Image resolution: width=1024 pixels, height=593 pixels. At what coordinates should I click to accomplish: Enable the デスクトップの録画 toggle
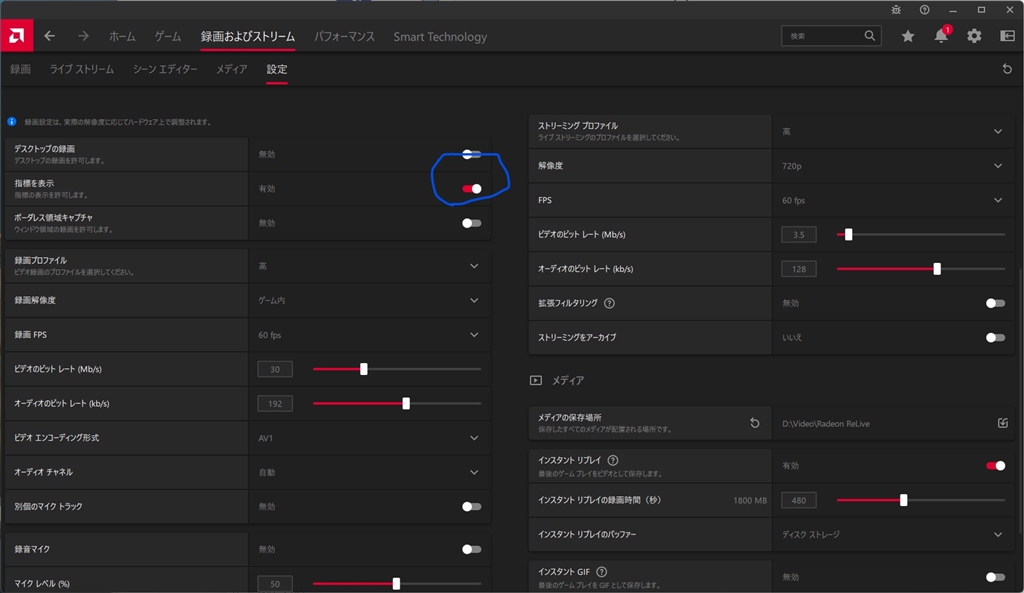point(472,154)
